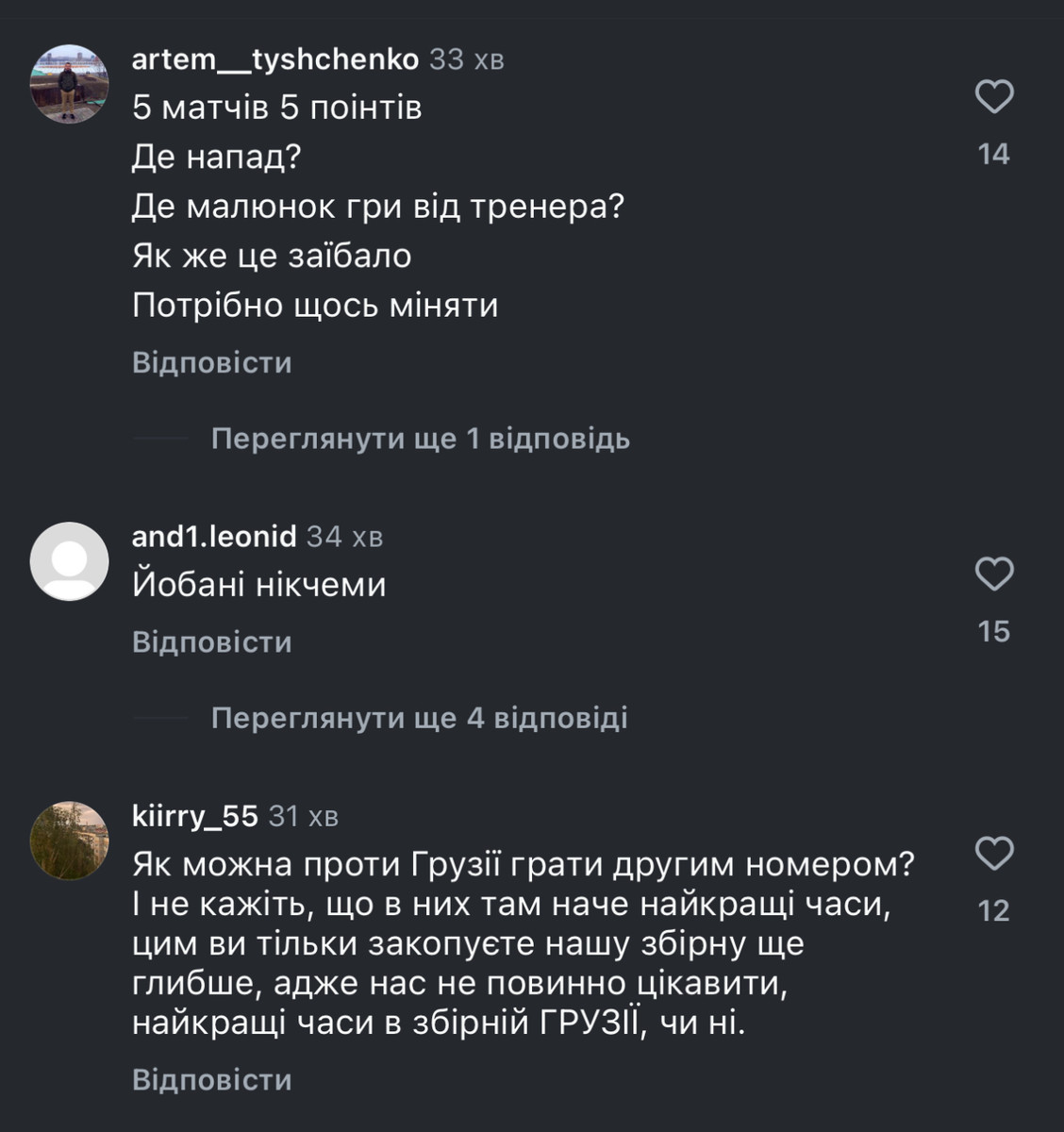This screenshot has width=1064, height=1132.
Task: Open the and1.leonid username link
Action: click(214, 537)
